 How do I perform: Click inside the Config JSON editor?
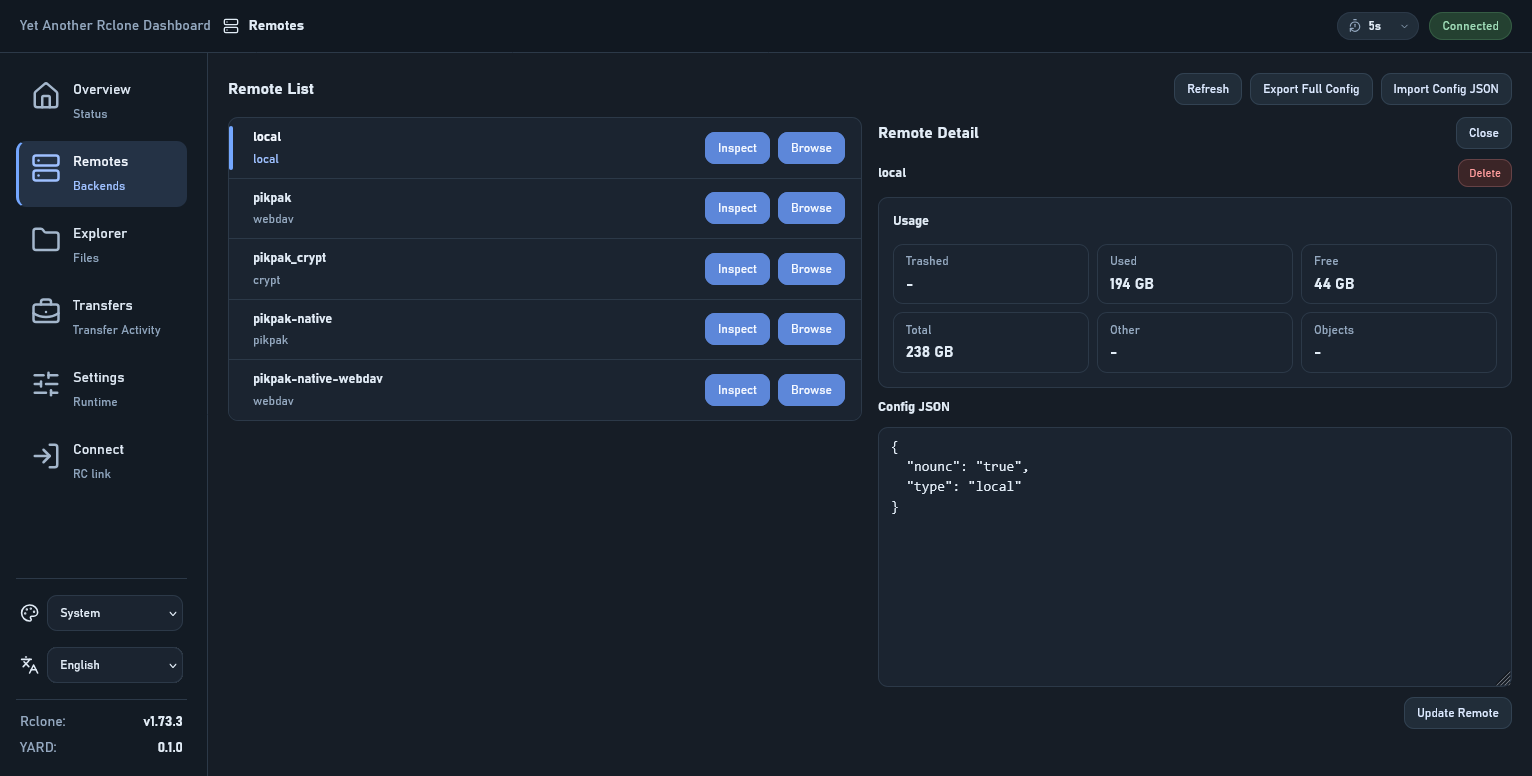coord(1195,557)
